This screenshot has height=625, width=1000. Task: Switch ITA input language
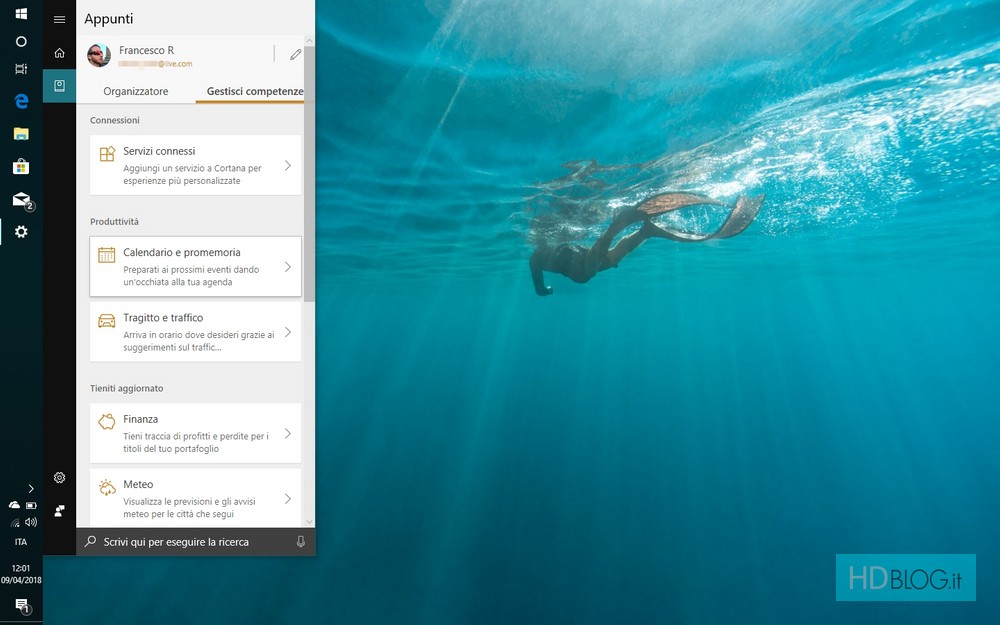point(21,542)
